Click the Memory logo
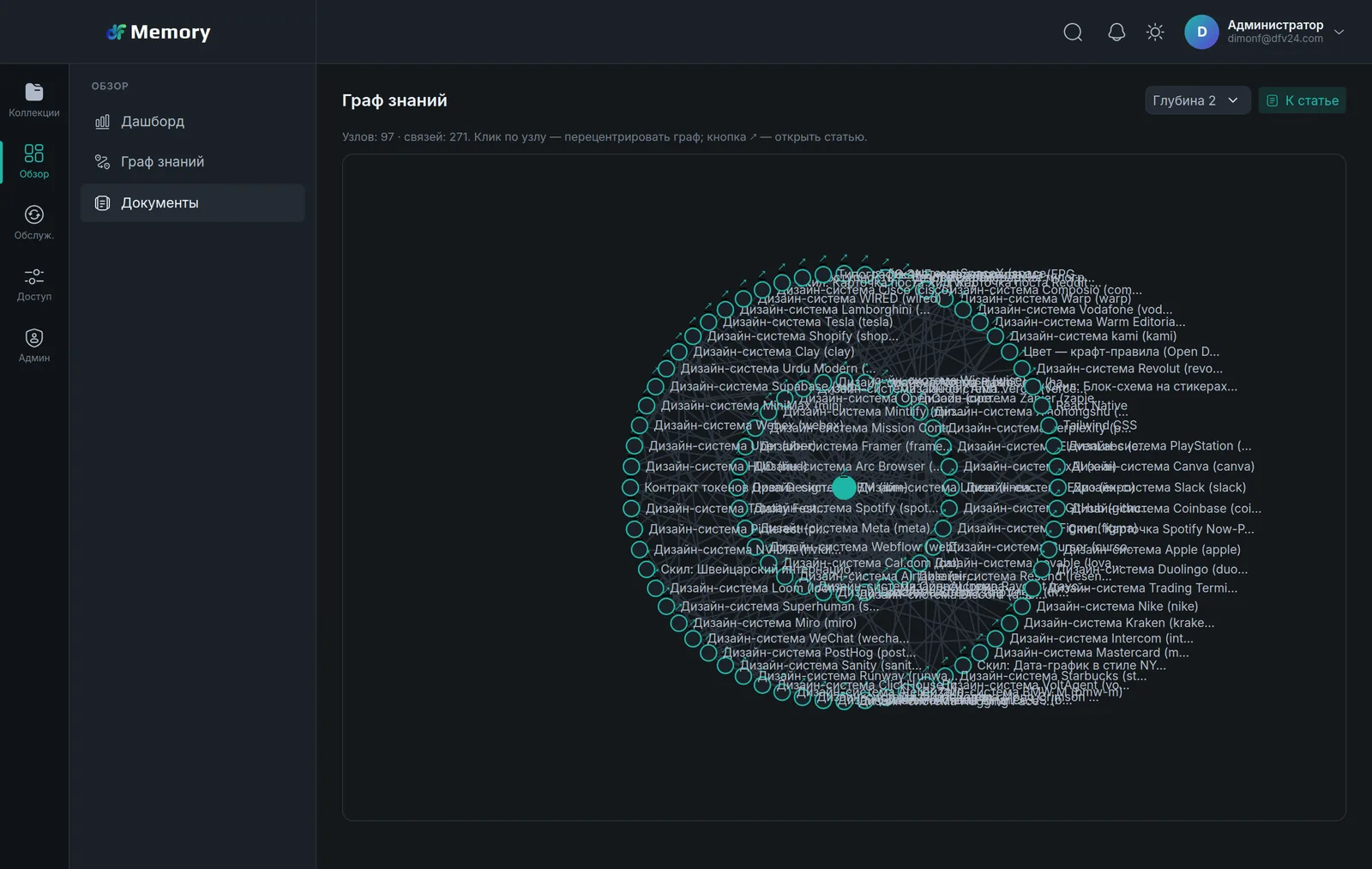1372x869 pixels. pos(159,33)
